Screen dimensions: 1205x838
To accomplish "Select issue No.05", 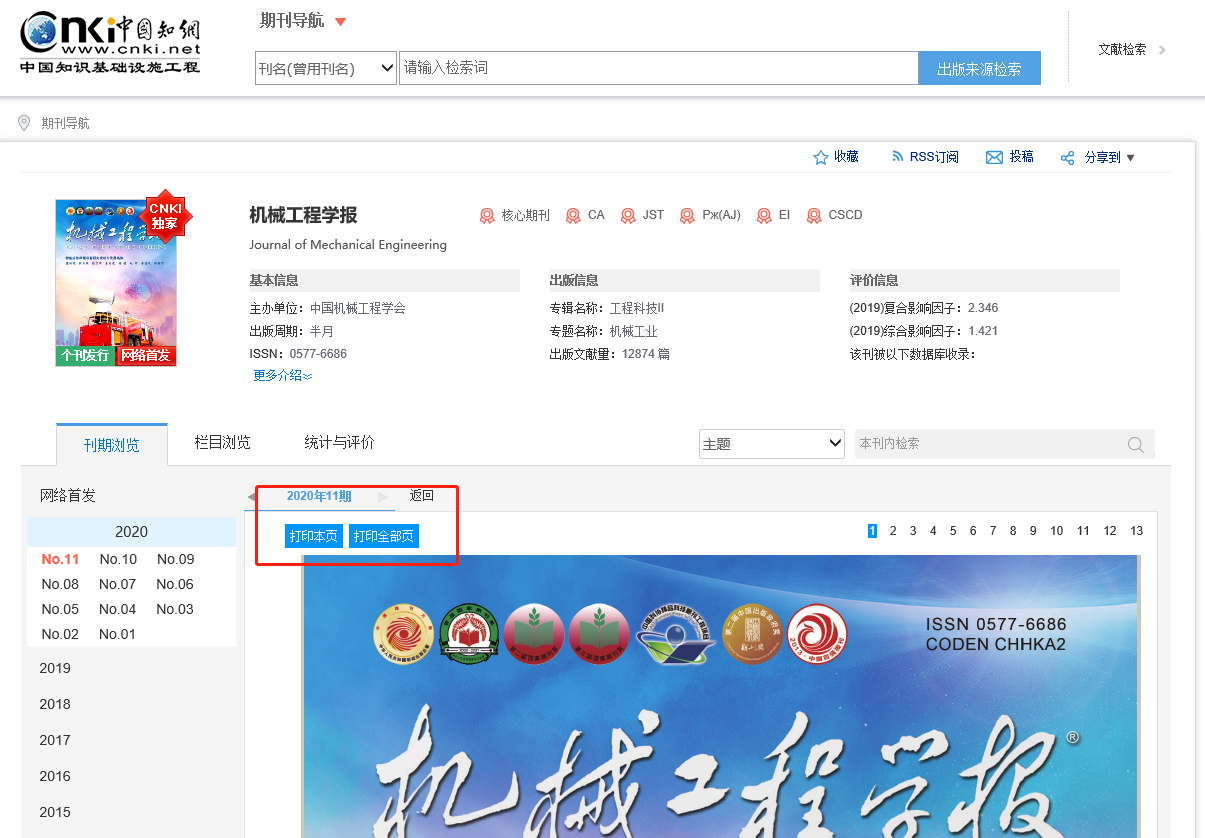I will click(x=60, y=609).
